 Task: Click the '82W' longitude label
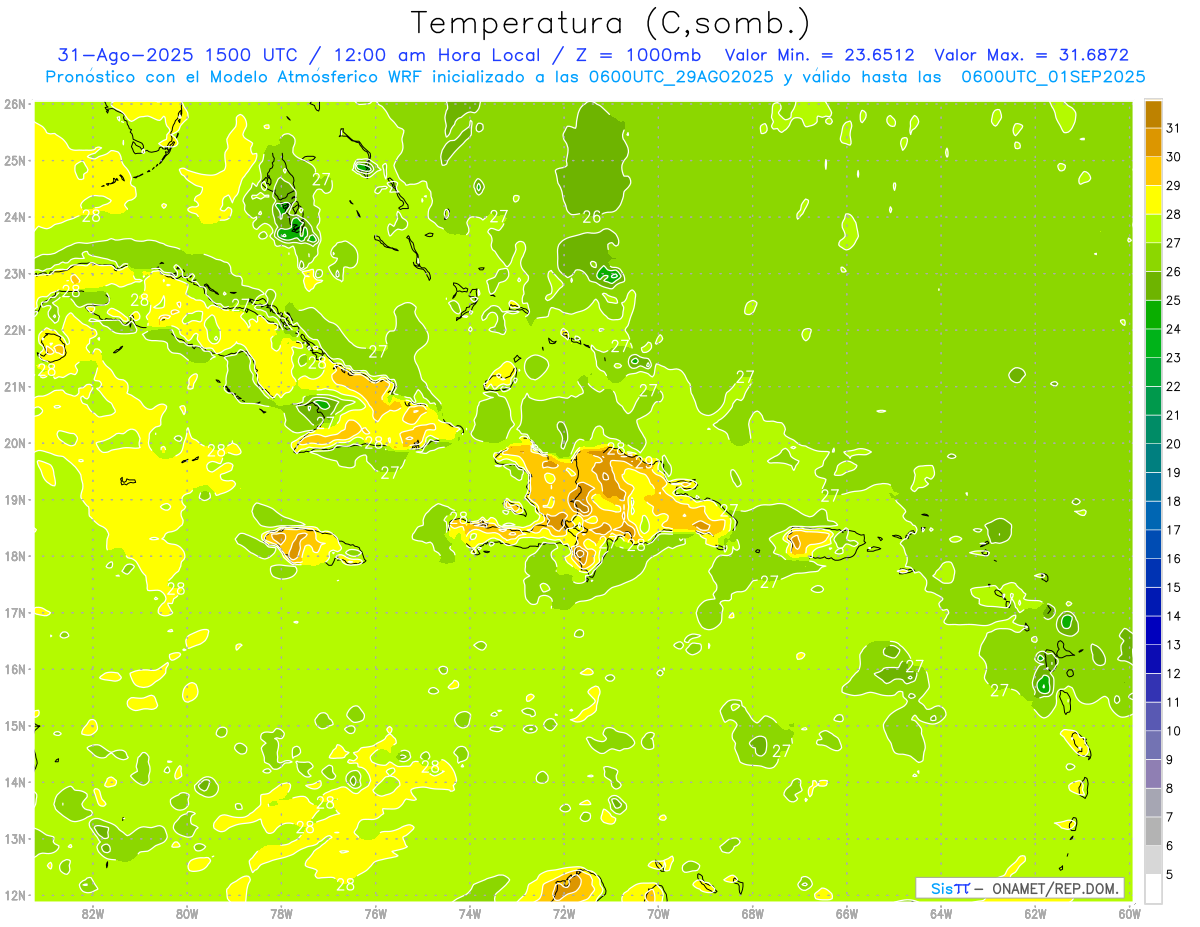pyautogui.click(x=93, y=913)
